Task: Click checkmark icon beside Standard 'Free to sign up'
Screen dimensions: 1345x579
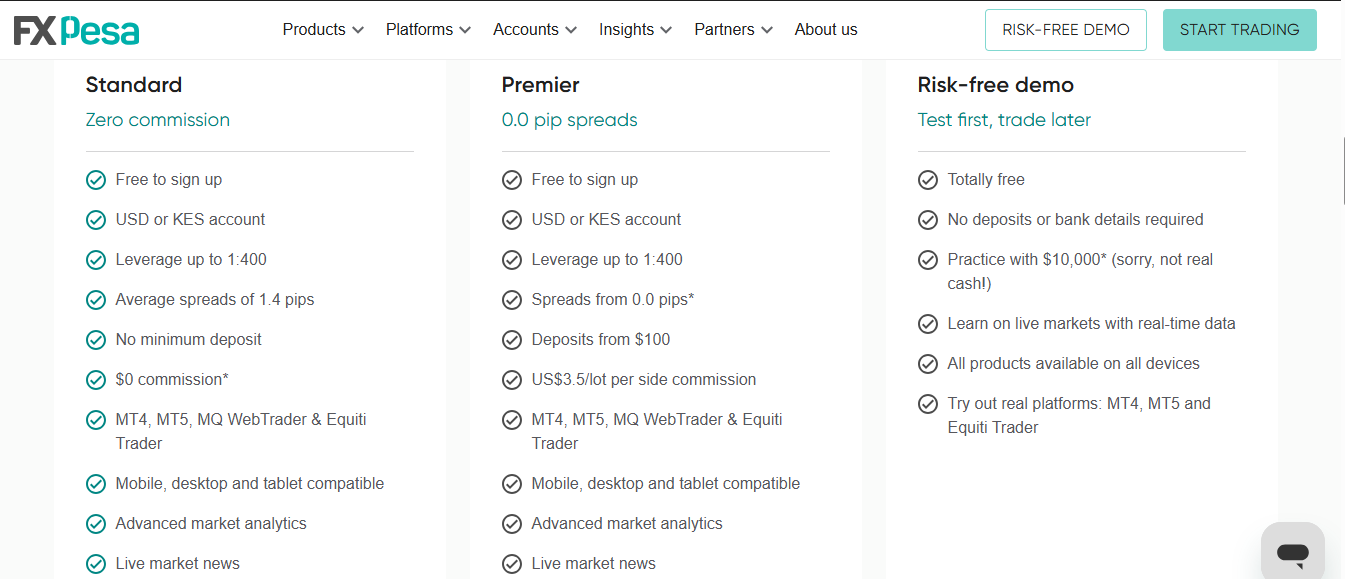Action: pos(96,180)
